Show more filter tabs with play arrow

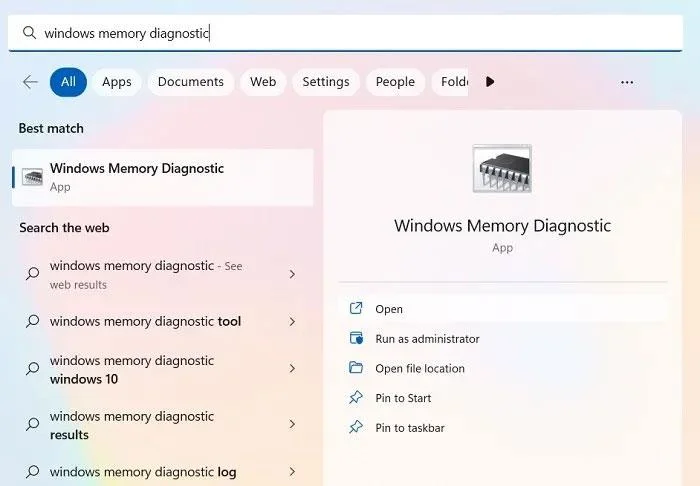pyautogui.click(x=490, y=82)
